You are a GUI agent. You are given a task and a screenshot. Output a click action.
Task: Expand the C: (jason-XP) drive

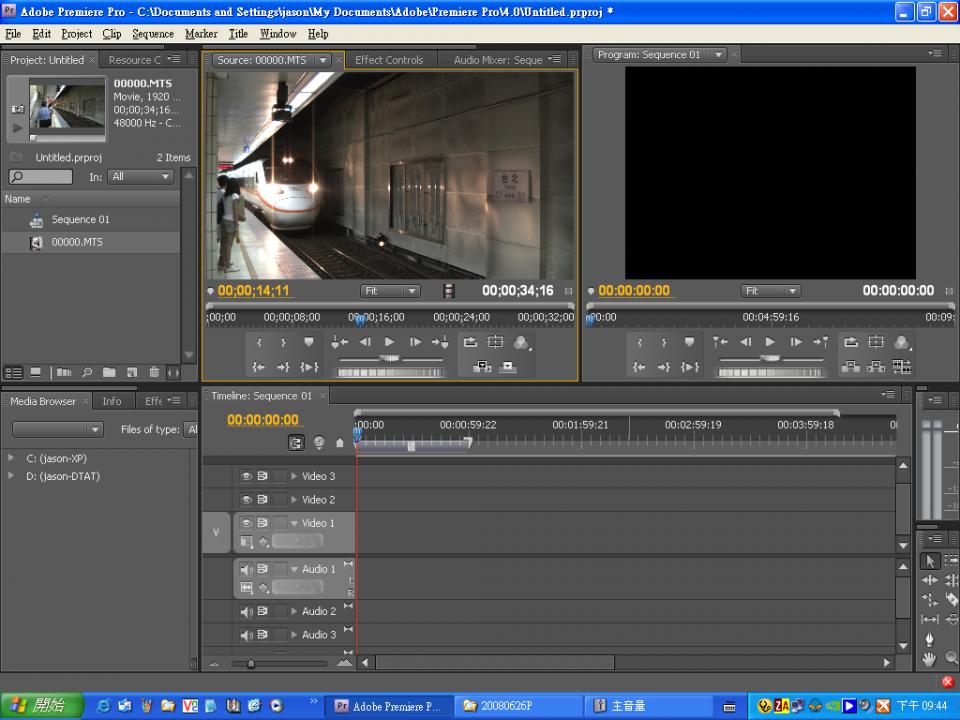[12, 458]
